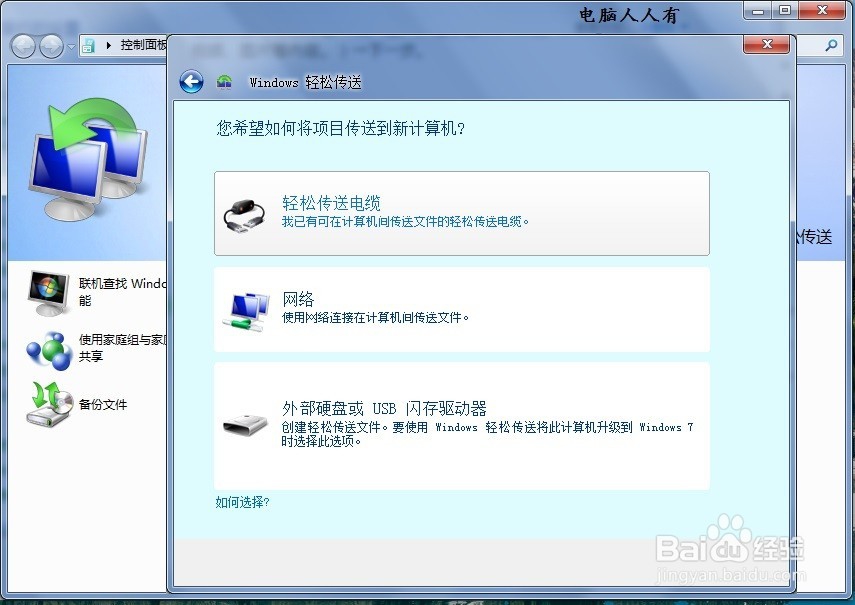Click the Windows Easy Transfer title icon
The height and width of the screenshot is (605, 855).
click(x=224, y=82)
